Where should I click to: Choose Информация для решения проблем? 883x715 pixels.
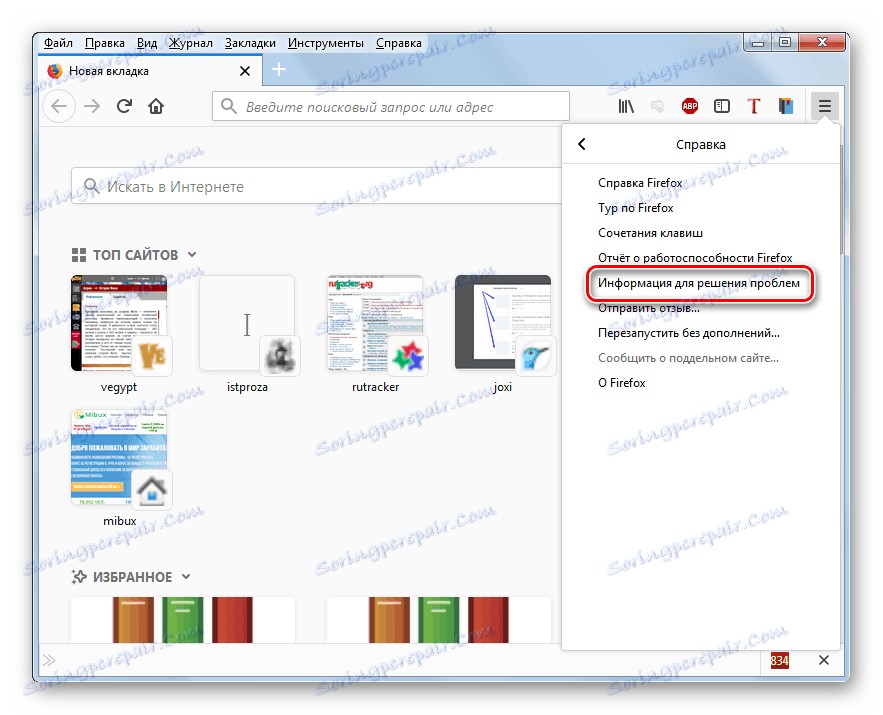[699, 283]
